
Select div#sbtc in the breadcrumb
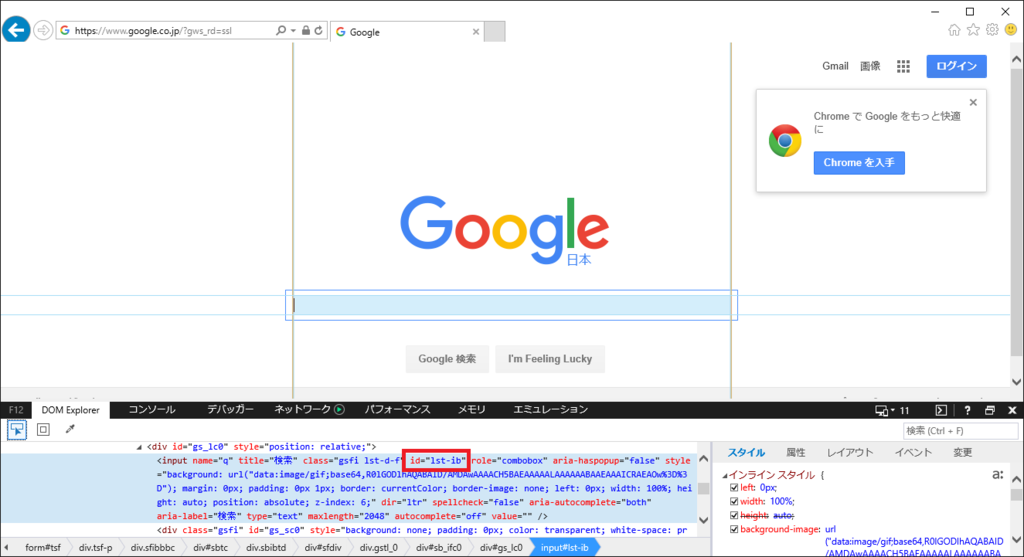click(x=210, y=548)
